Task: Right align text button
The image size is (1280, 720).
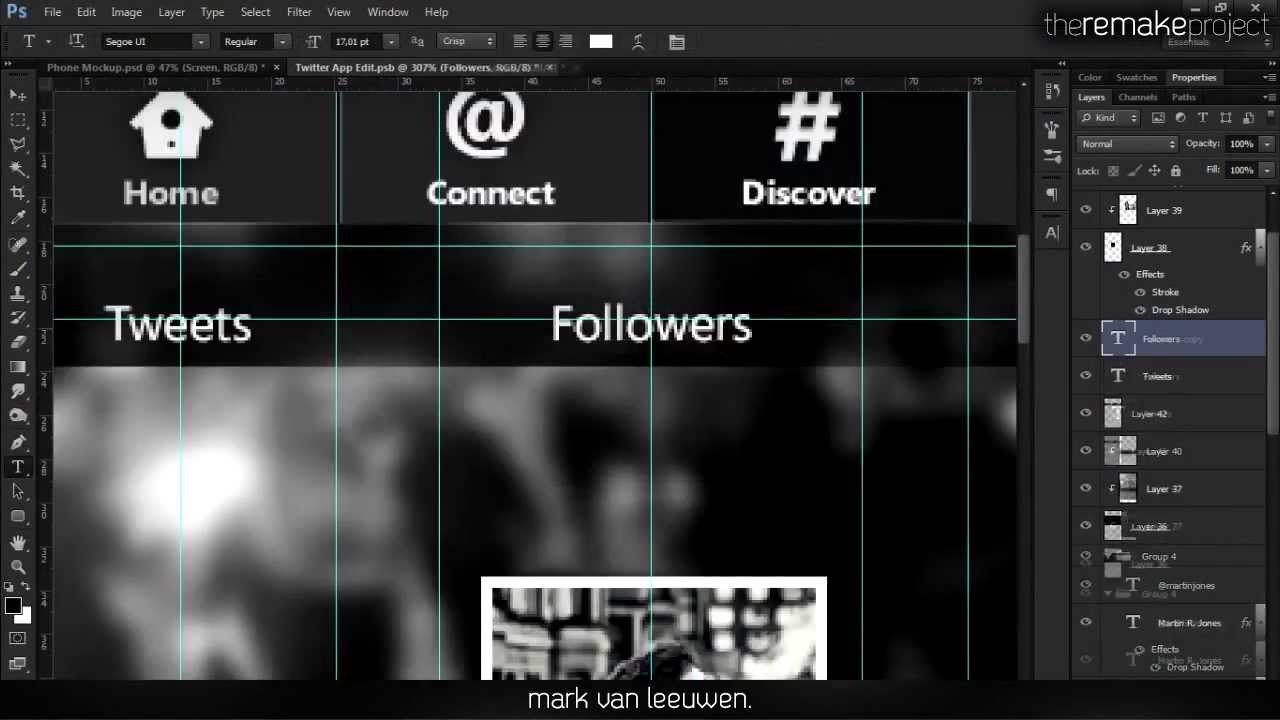Action: click(566, 42)
